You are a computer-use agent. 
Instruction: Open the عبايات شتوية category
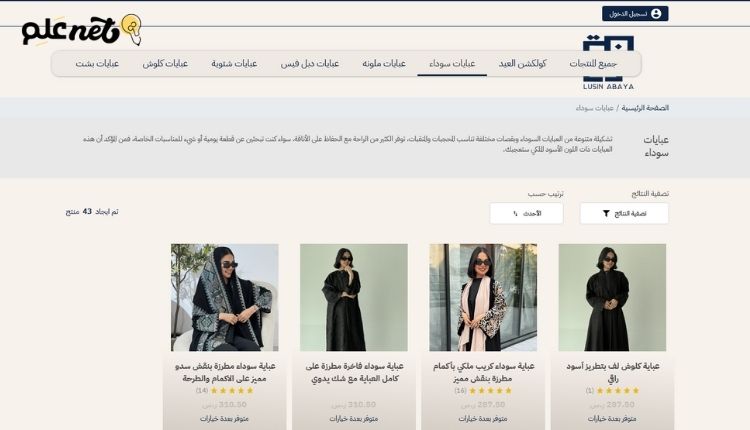tap(234, 63)
